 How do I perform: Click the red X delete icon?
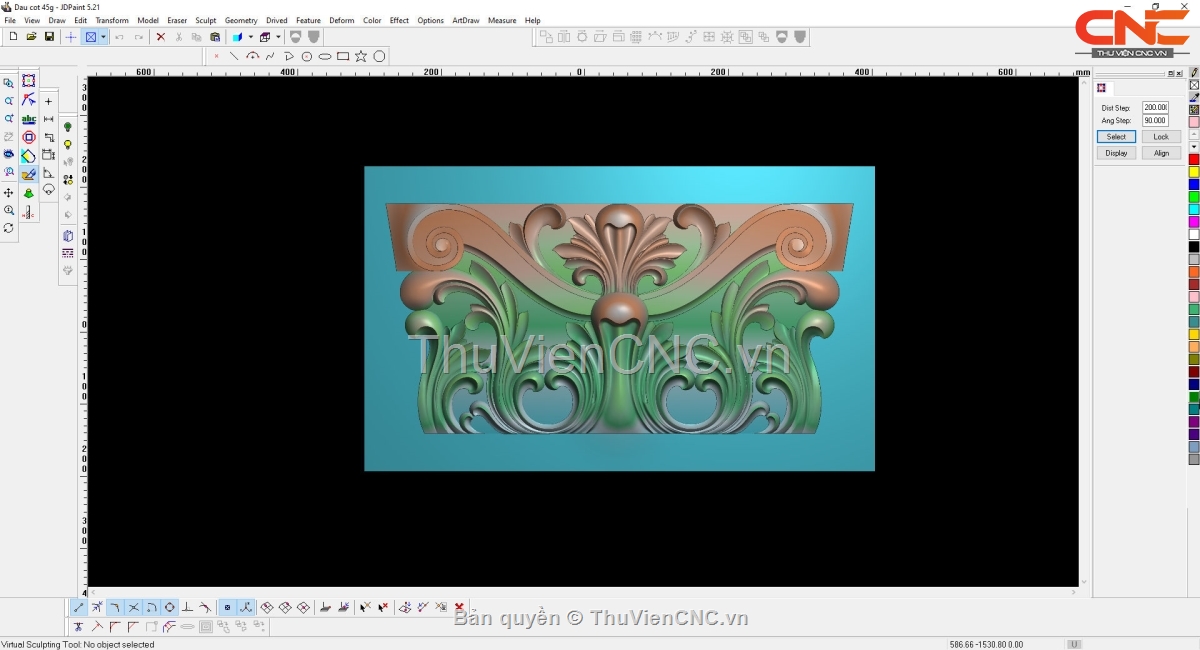pyautogui.click(x=160, y=37)
